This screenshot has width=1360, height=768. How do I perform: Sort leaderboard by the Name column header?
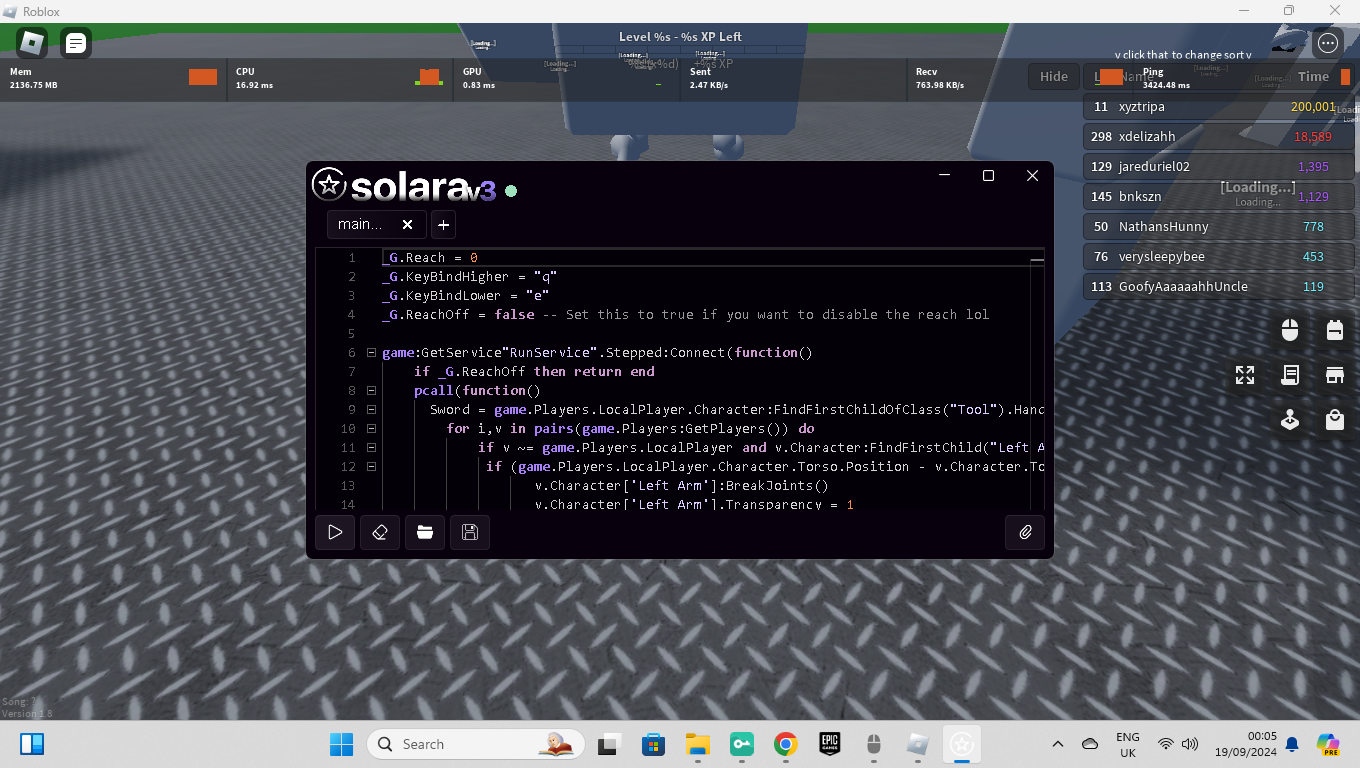tap(1135, 77)
